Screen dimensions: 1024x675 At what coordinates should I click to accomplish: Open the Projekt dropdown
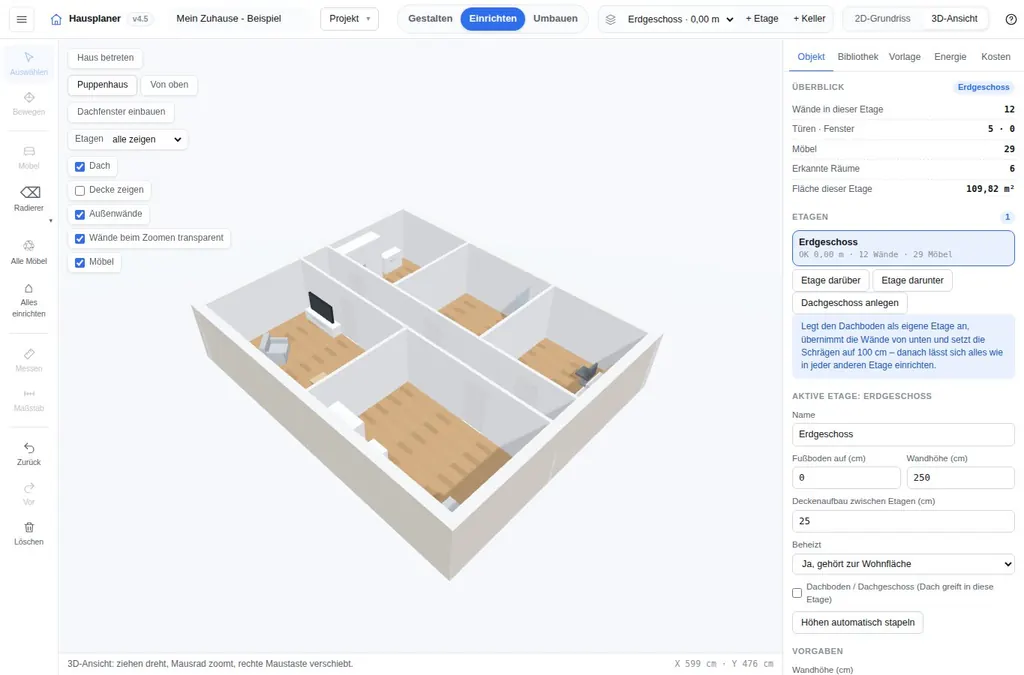click(349, 19)
